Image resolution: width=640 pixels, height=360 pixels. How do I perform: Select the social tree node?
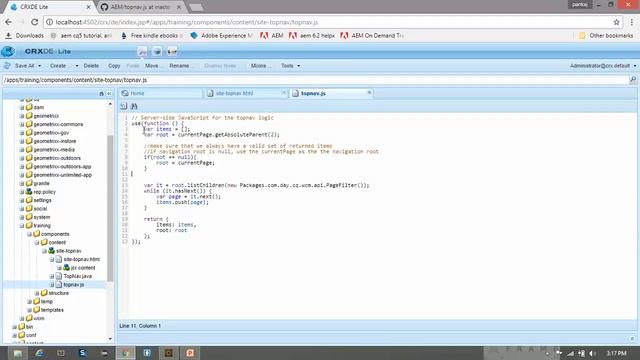tap(40, 209)
